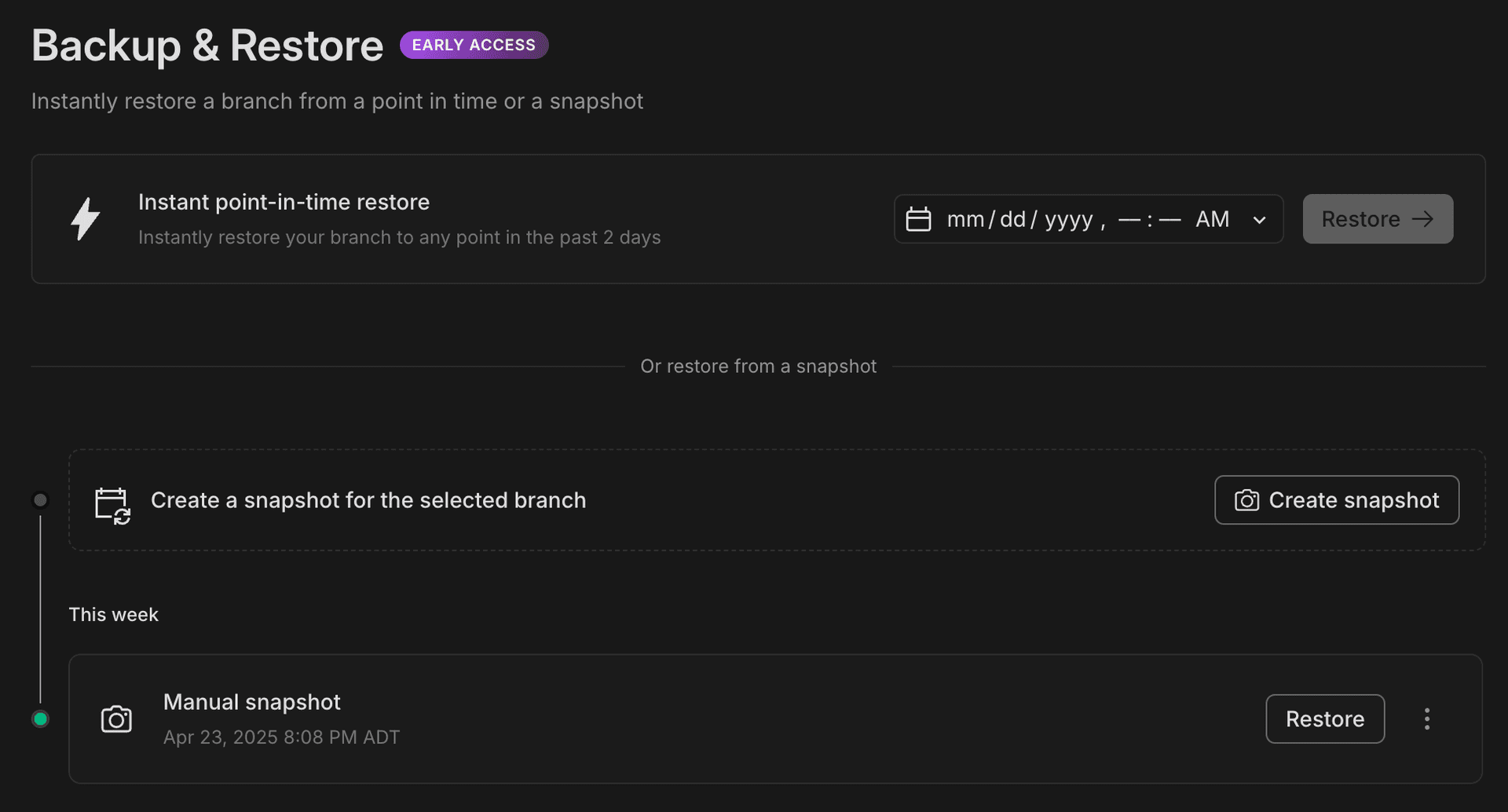
Task: Open the calendar icon in the date picker
Action: coord(919,218)
